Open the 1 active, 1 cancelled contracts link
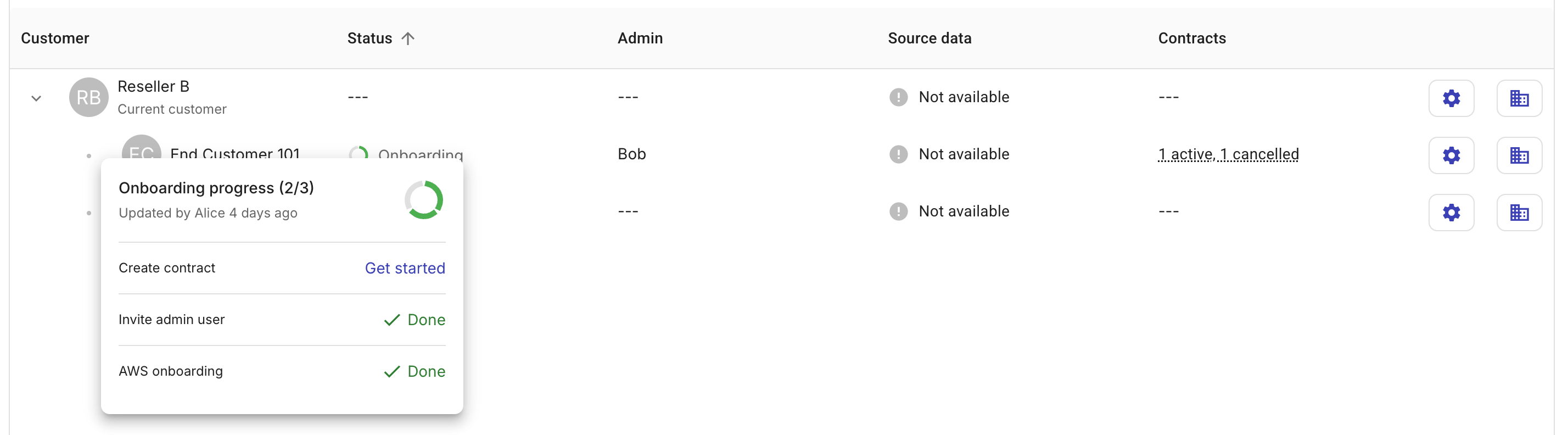The width and height of the screenshot is (1568, 435). click(1228, 154)
